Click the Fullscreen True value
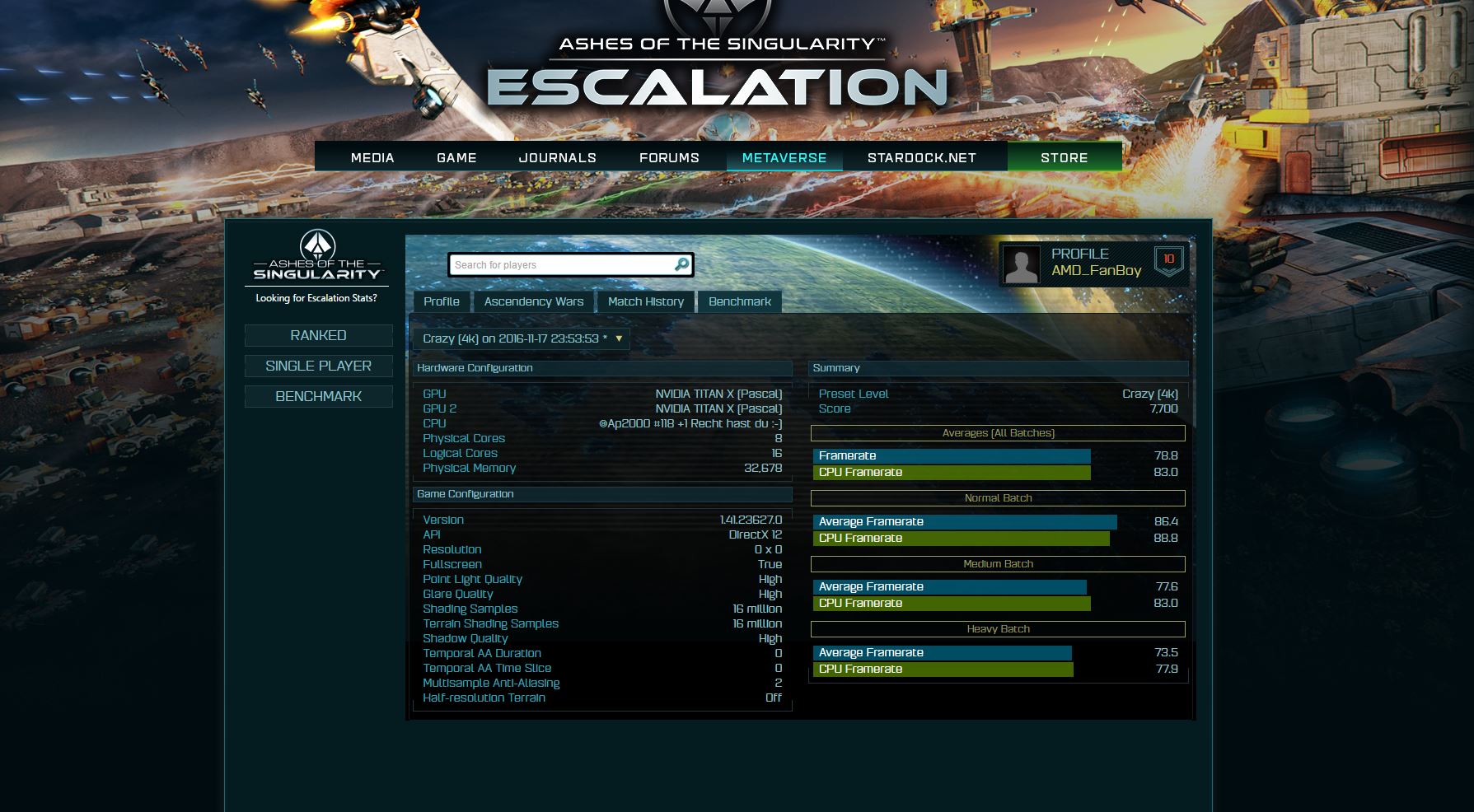Screen dimensions: 1474x812 pos(770,564)
